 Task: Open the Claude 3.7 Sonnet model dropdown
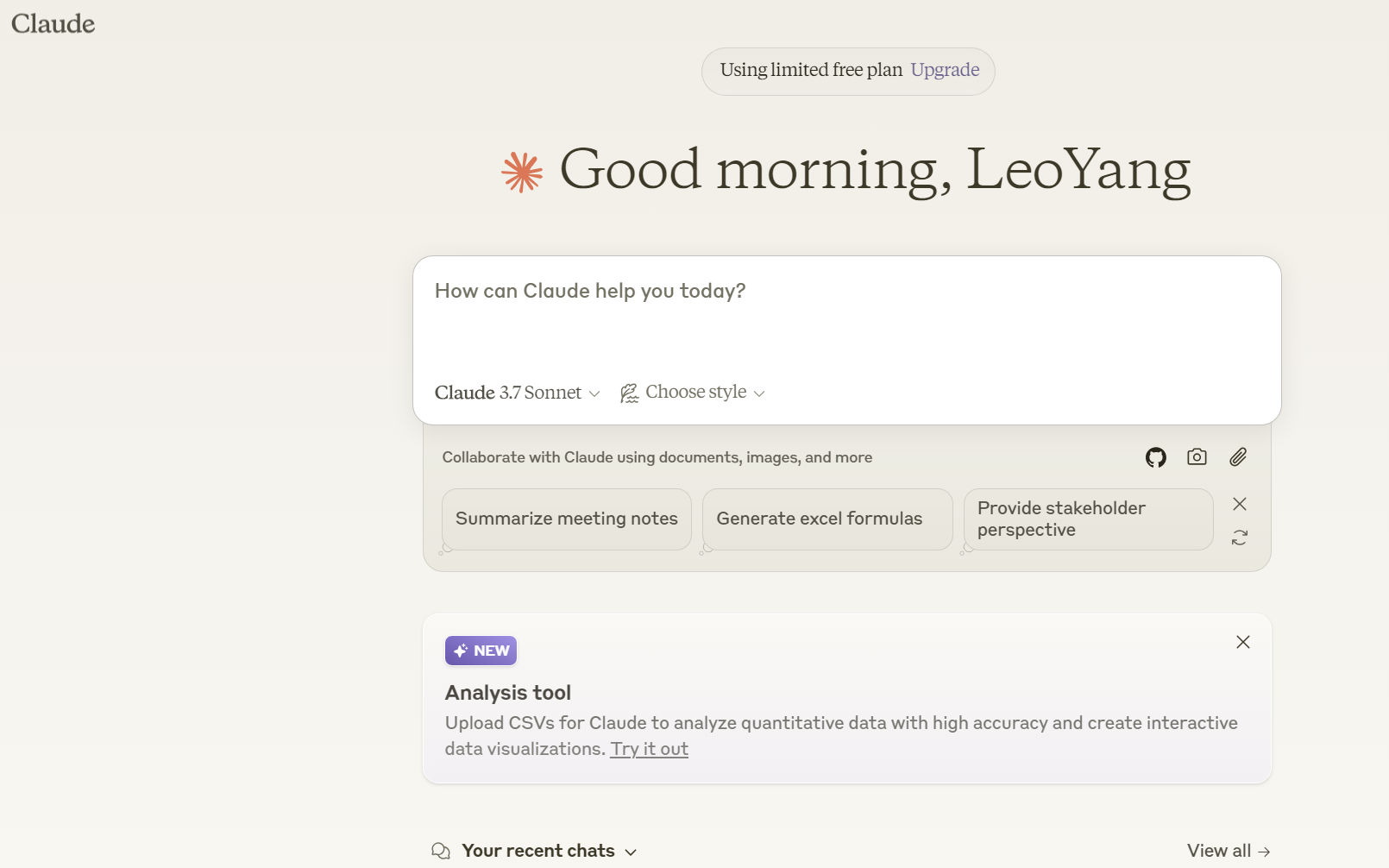(x=517, y=393)
